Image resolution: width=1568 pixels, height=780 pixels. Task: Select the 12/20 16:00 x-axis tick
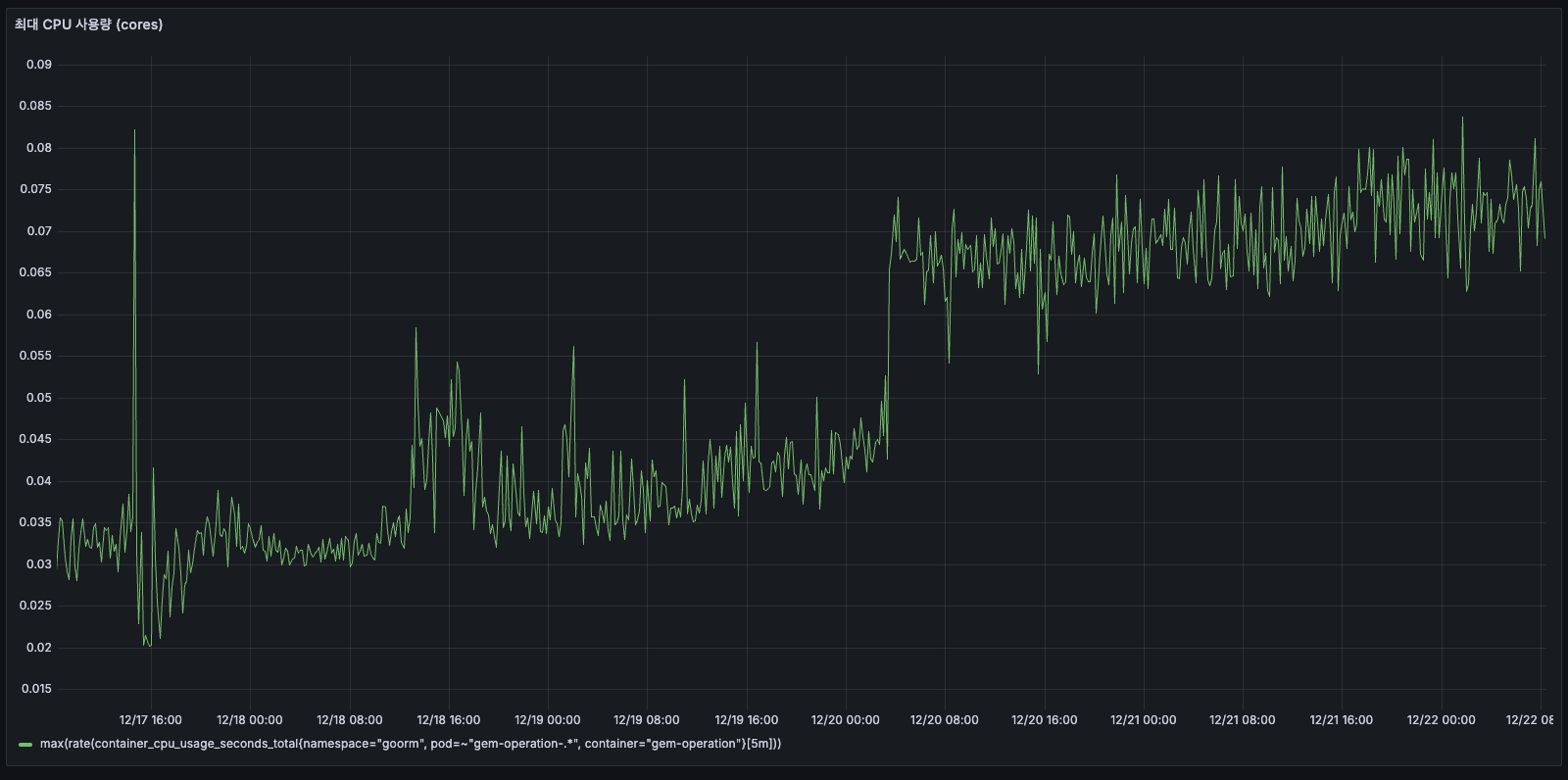point(1044,720)
